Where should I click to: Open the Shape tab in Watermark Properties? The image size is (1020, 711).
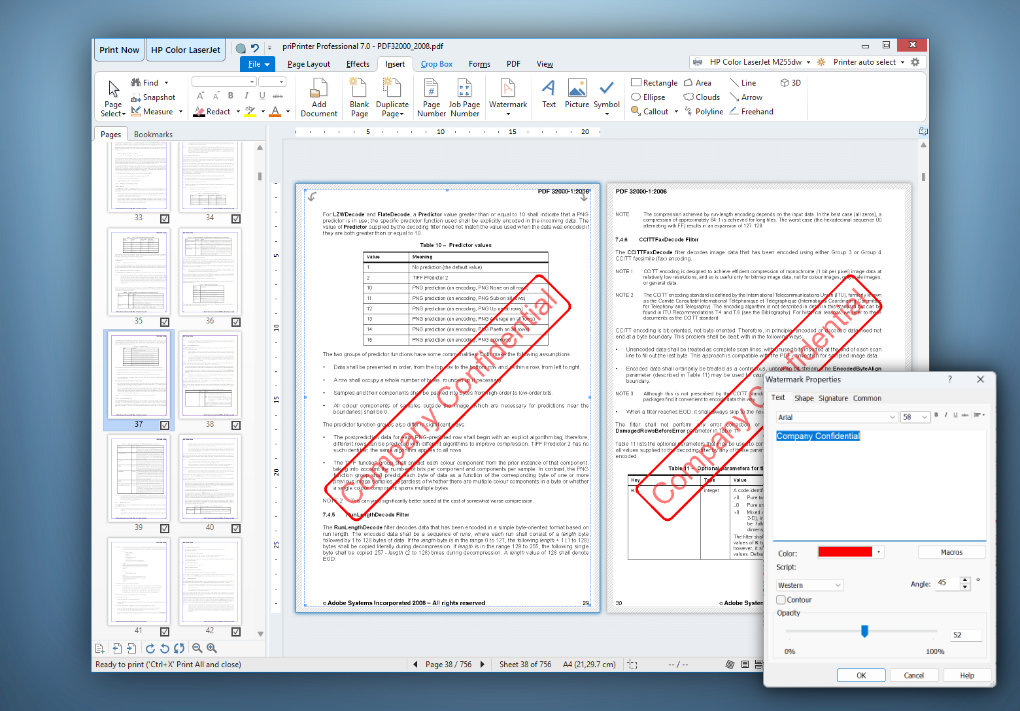coord(803,398)
